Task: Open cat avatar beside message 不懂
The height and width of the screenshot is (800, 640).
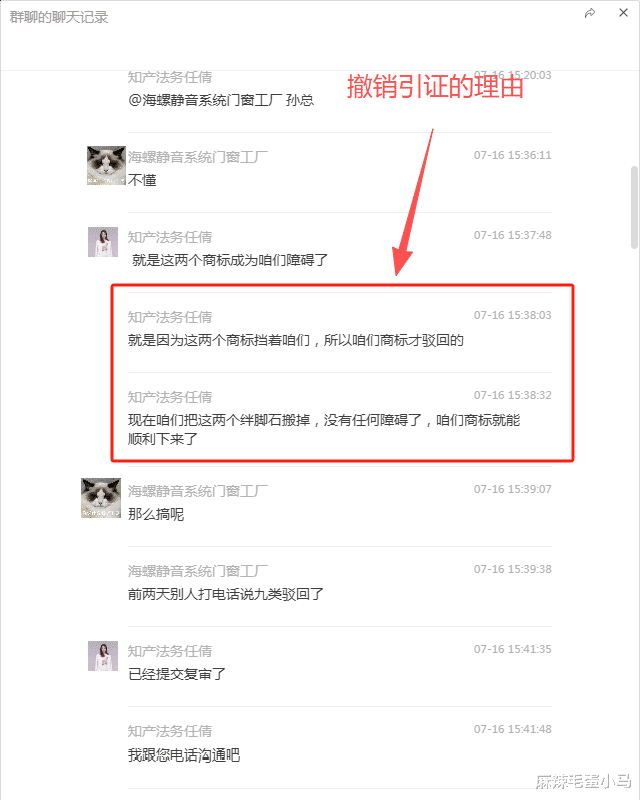Action: [106, 165]
